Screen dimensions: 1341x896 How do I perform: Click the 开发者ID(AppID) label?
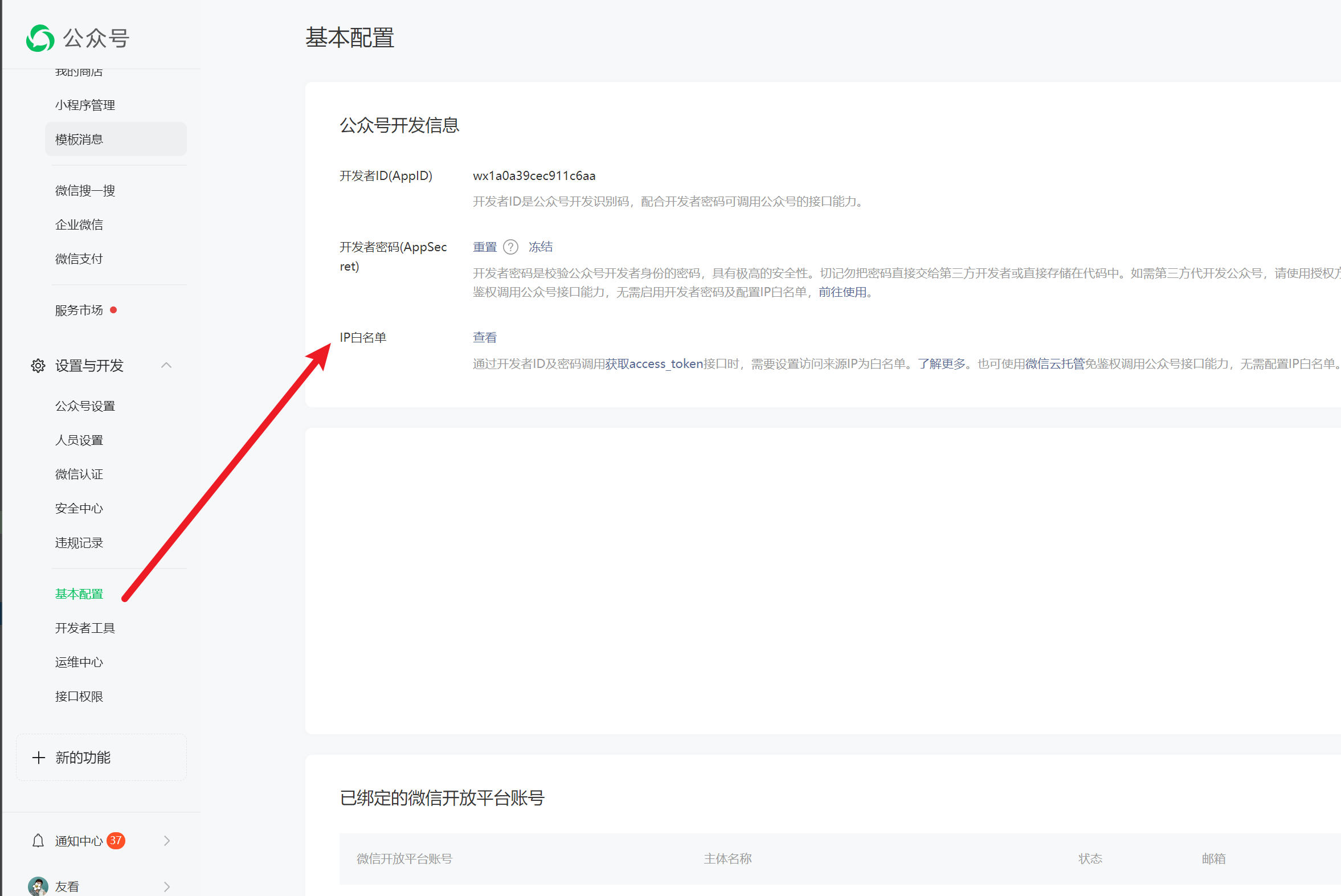386,176
